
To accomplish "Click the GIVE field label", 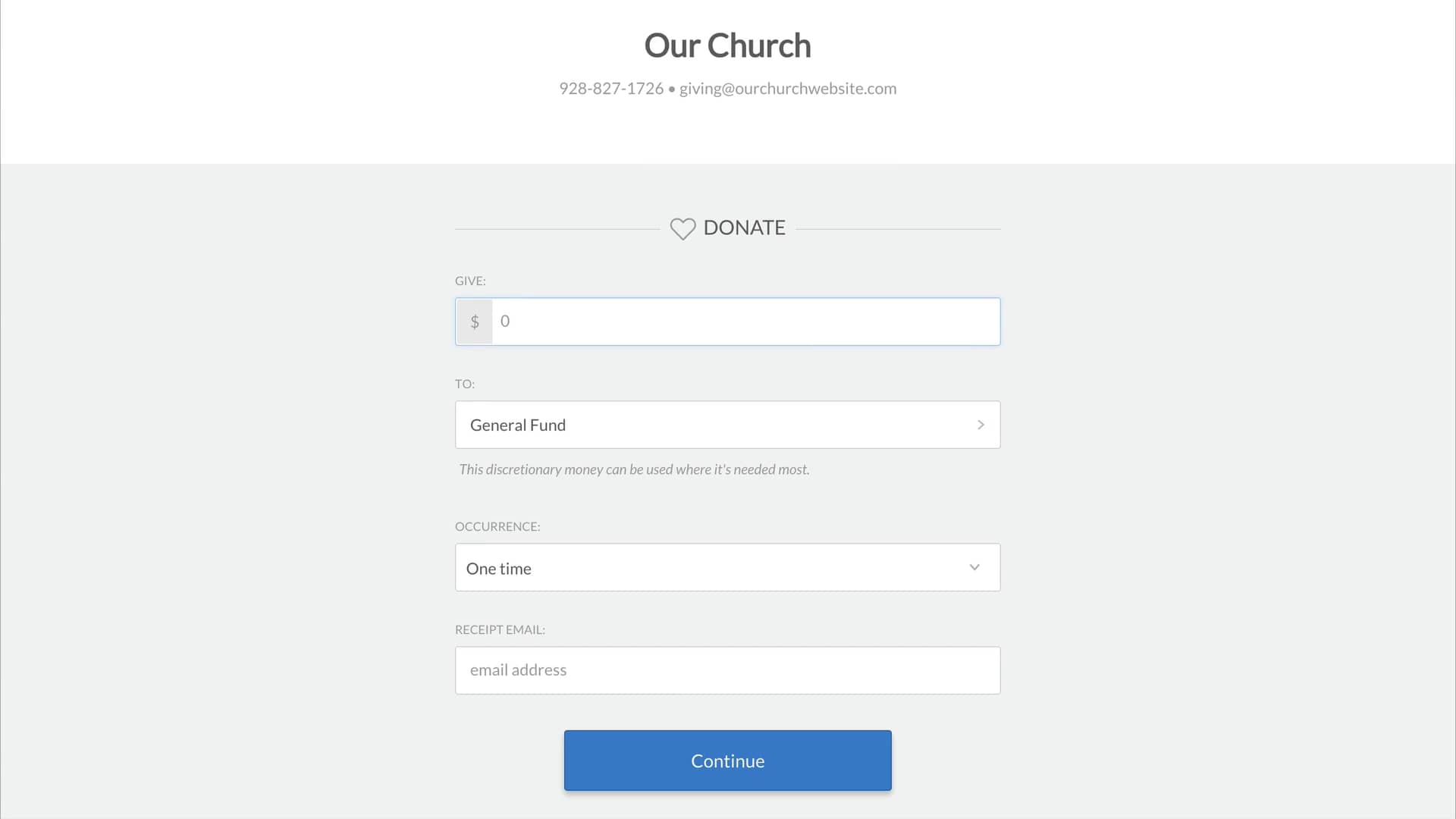I will [x=470, y=281].
